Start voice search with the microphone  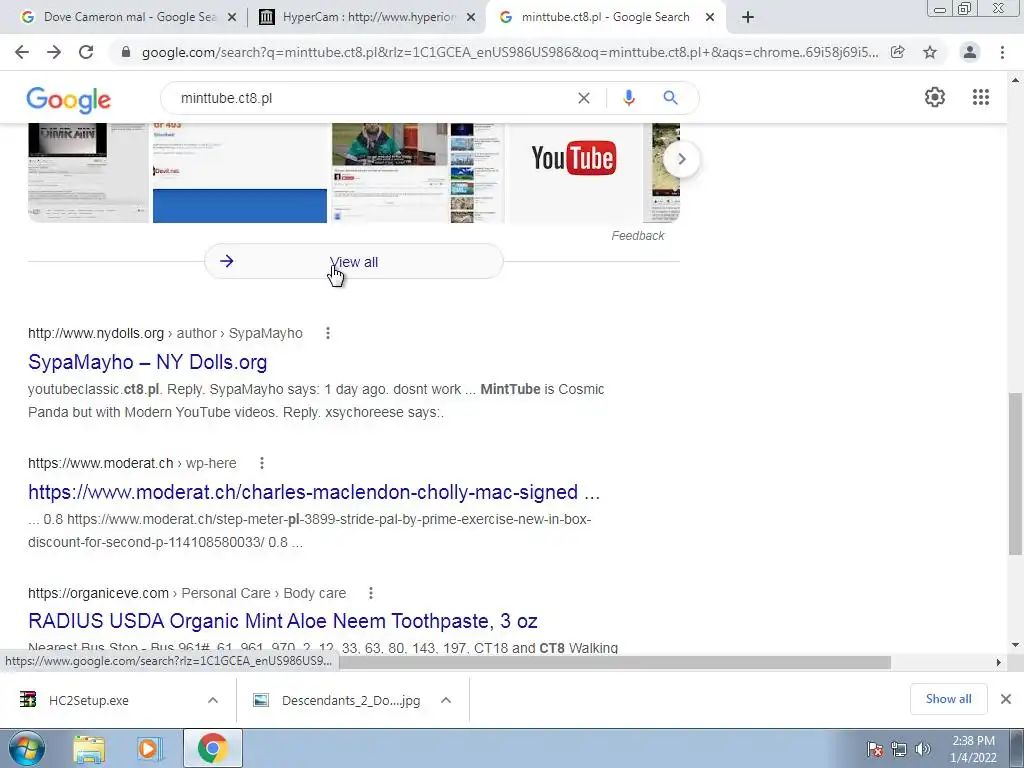pyautogui.click(x=628, y=98)
